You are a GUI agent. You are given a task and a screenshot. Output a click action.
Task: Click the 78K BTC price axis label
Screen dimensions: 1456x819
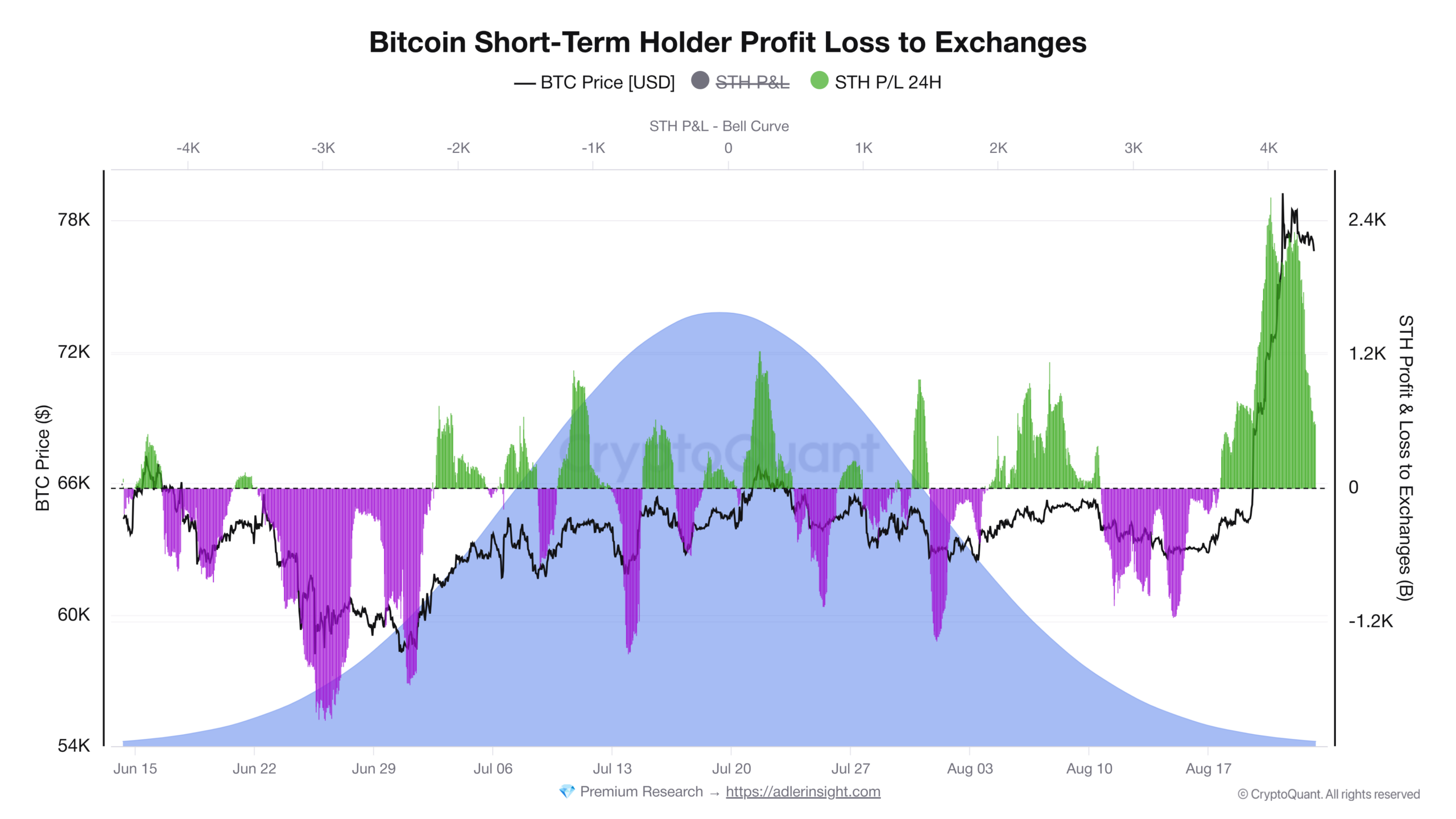pos(73,220)
